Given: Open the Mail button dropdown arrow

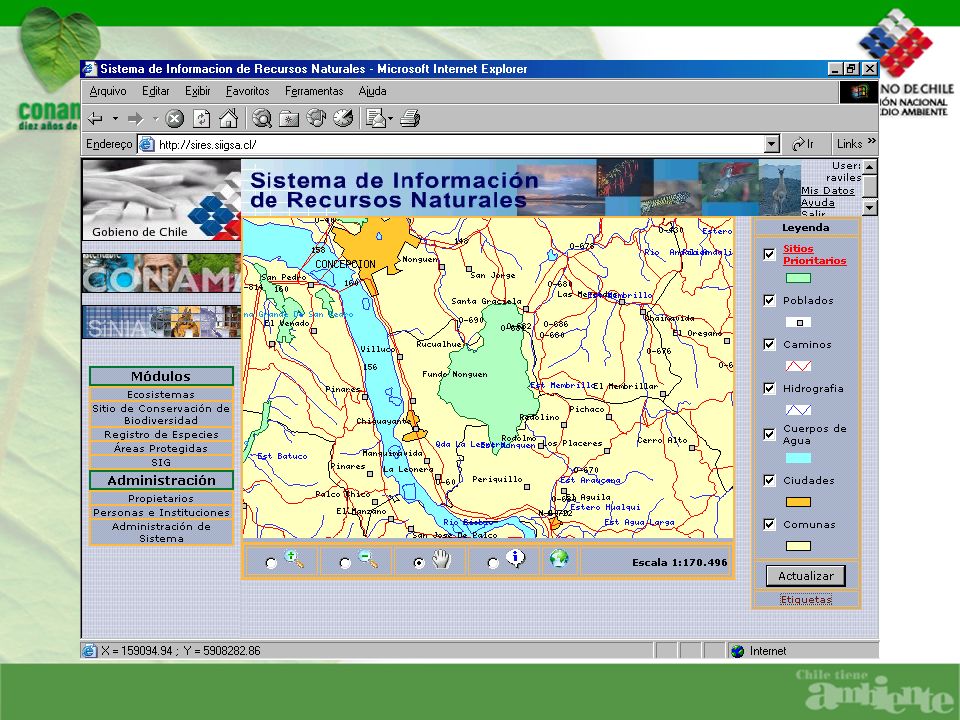Looking at the screenshot, I should click(390, 119).
